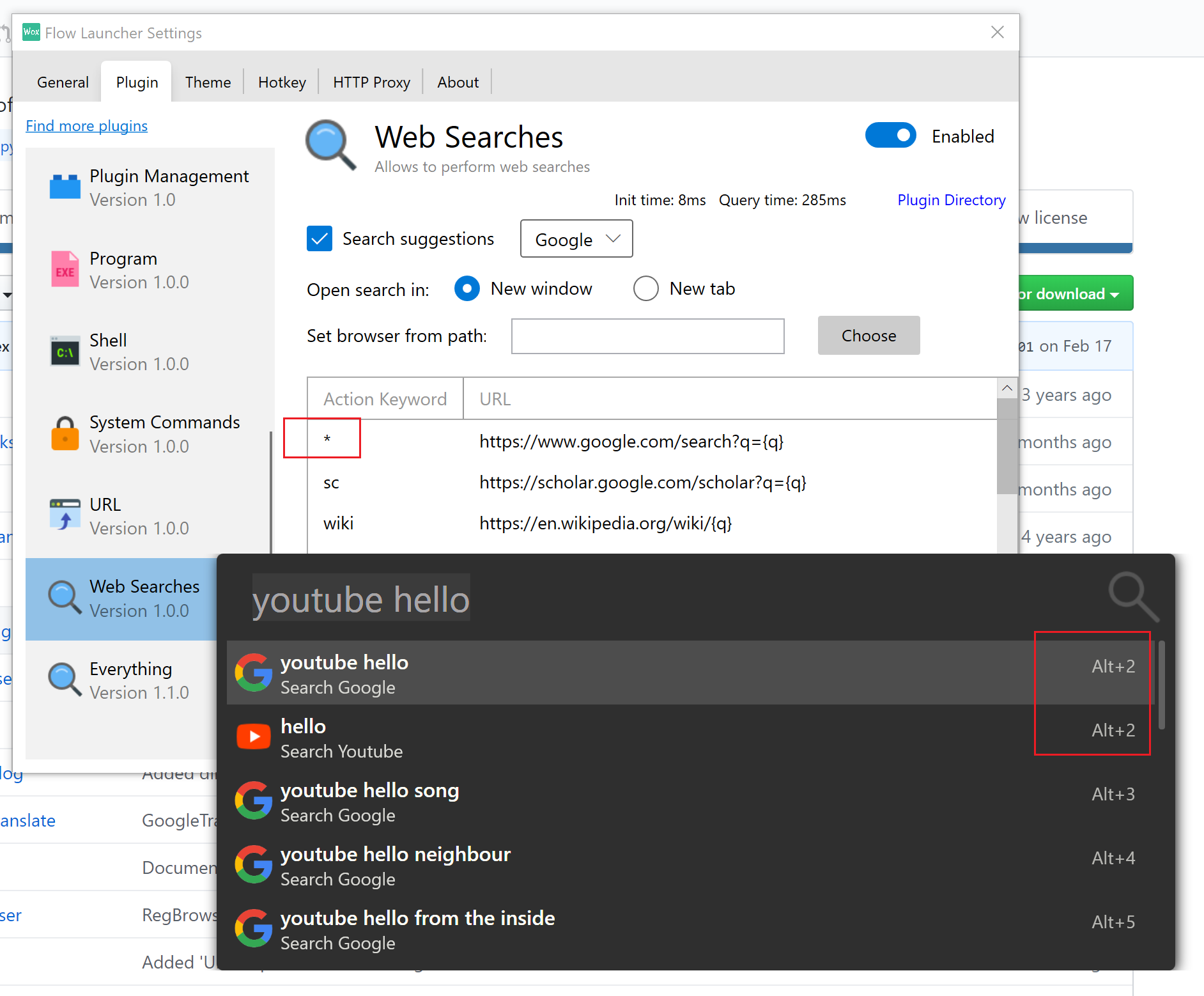Click the launcher query box 'youtube hello'

[361, 599]
